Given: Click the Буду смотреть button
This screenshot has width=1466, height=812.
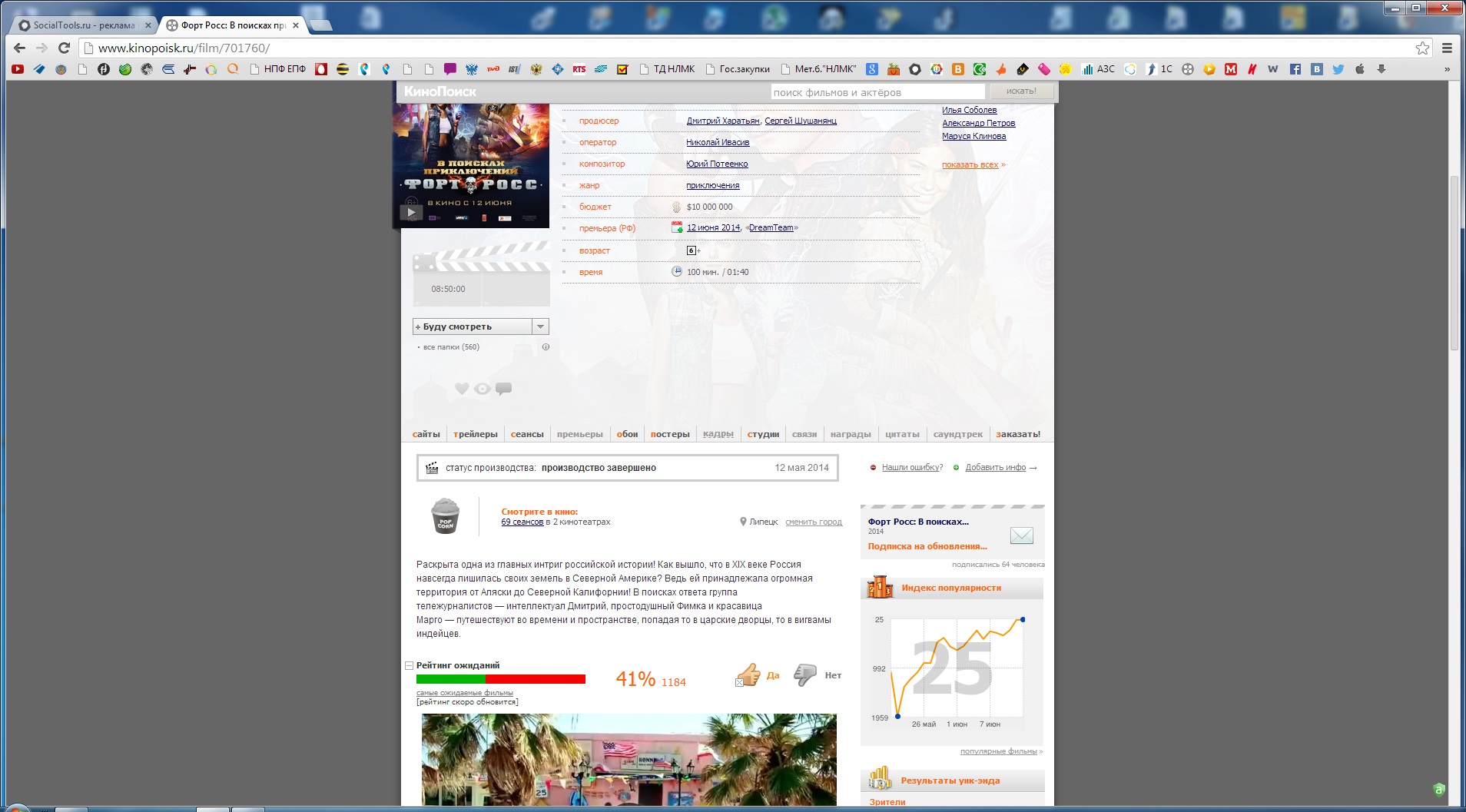Looking at the screenshot, I should coord(473,326).
